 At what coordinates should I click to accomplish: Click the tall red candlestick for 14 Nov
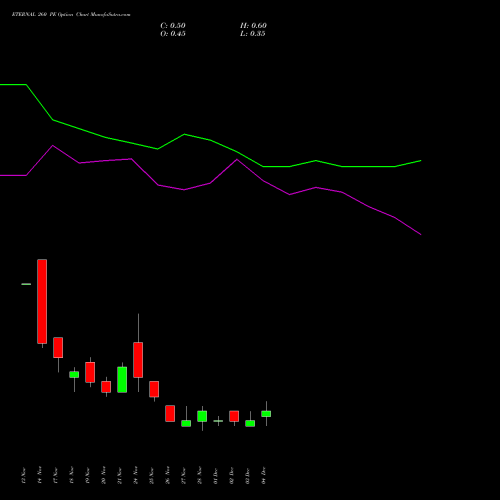tap(42, 301)
